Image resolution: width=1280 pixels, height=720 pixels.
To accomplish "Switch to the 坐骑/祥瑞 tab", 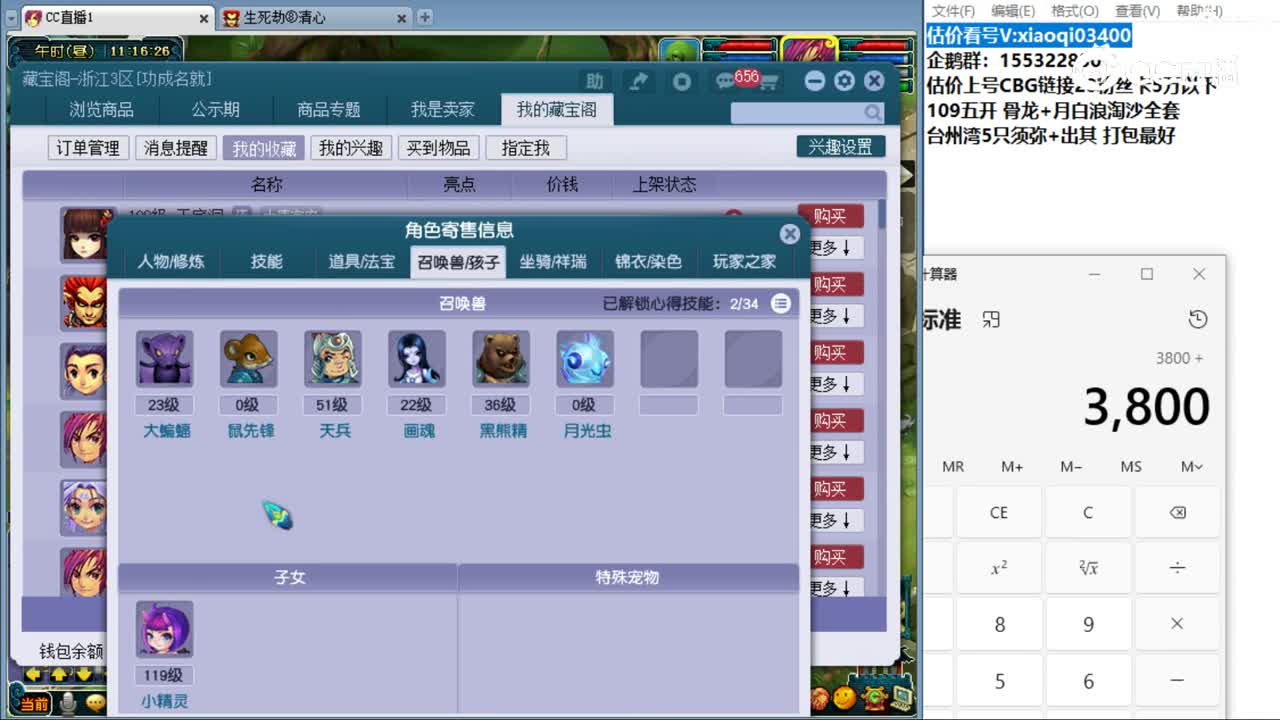I will 553,262.
